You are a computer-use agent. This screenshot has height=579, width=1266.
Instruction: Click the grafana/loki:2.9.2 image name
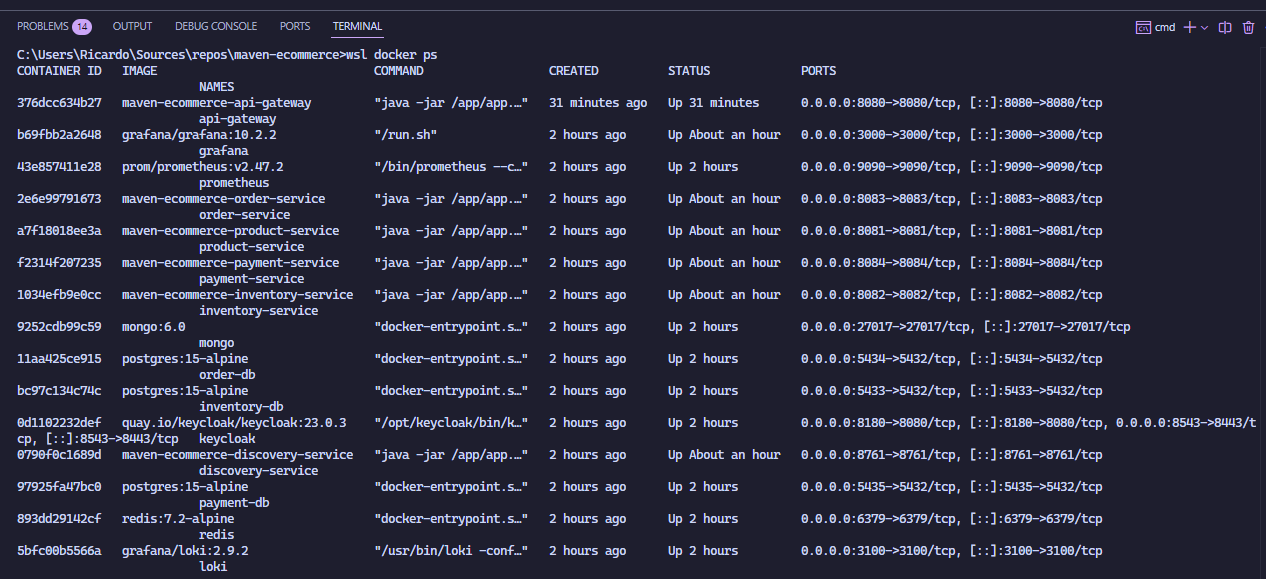point(185,551)
